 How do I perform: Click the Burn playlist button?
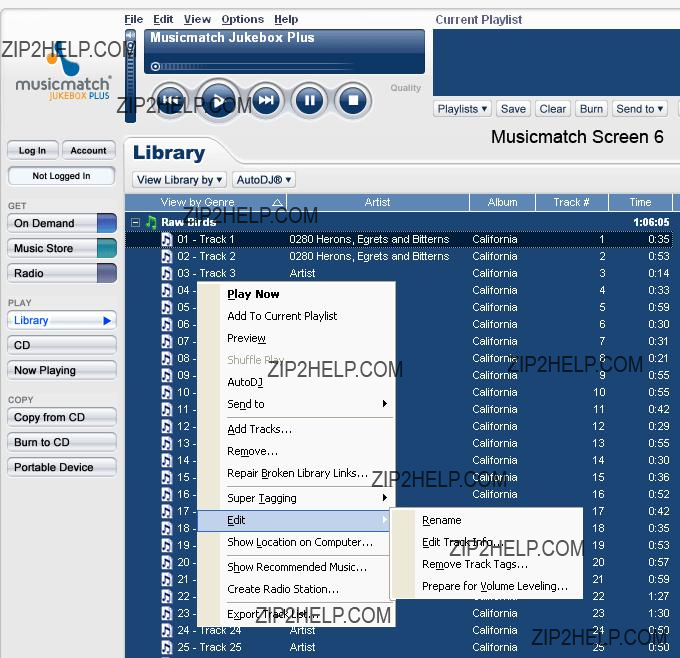591,109
